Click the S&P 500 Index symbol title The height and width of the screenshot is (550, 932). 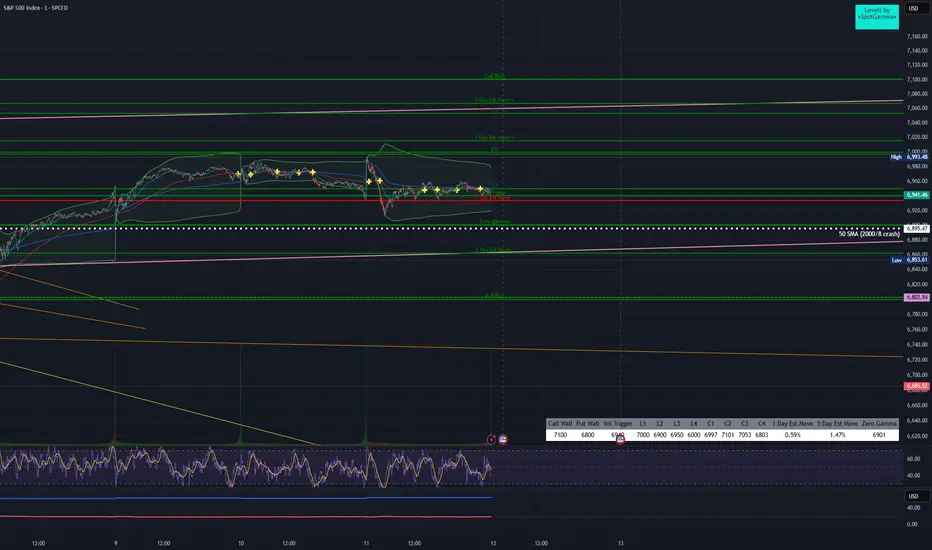tap(36, 8)
